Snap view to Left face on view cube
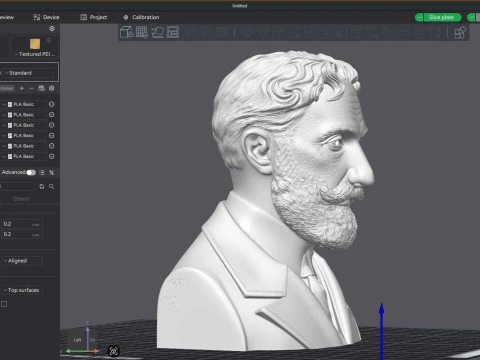The width and height of the screenshot is (480, 360). 77,340
